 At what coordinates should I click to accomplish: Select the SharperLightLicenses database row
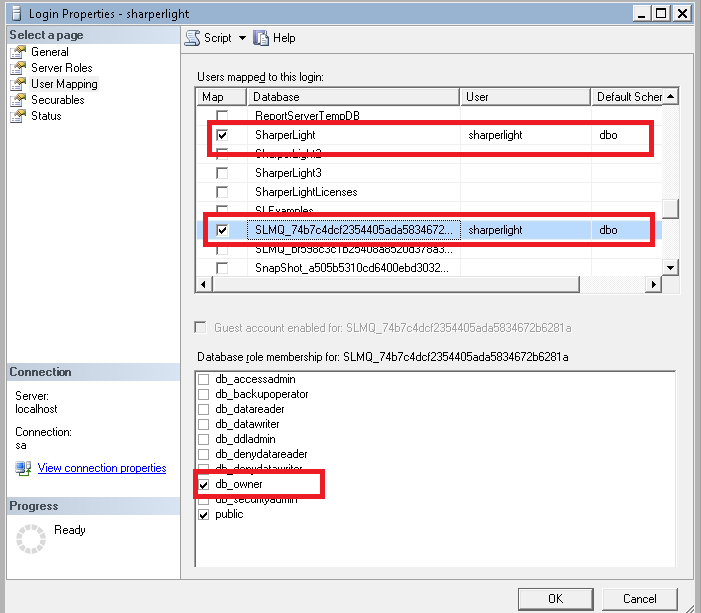(429, 192)
